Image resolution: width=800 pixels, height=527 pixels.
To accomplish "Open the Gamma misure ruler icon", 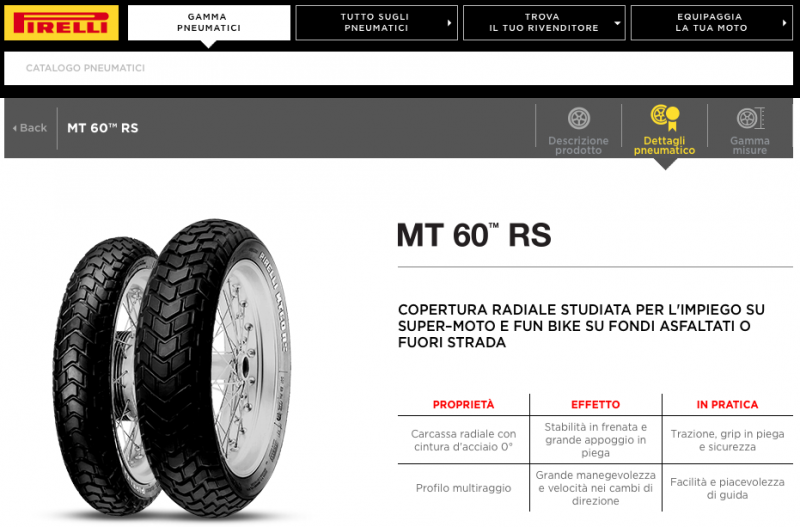I will [750, 118].
